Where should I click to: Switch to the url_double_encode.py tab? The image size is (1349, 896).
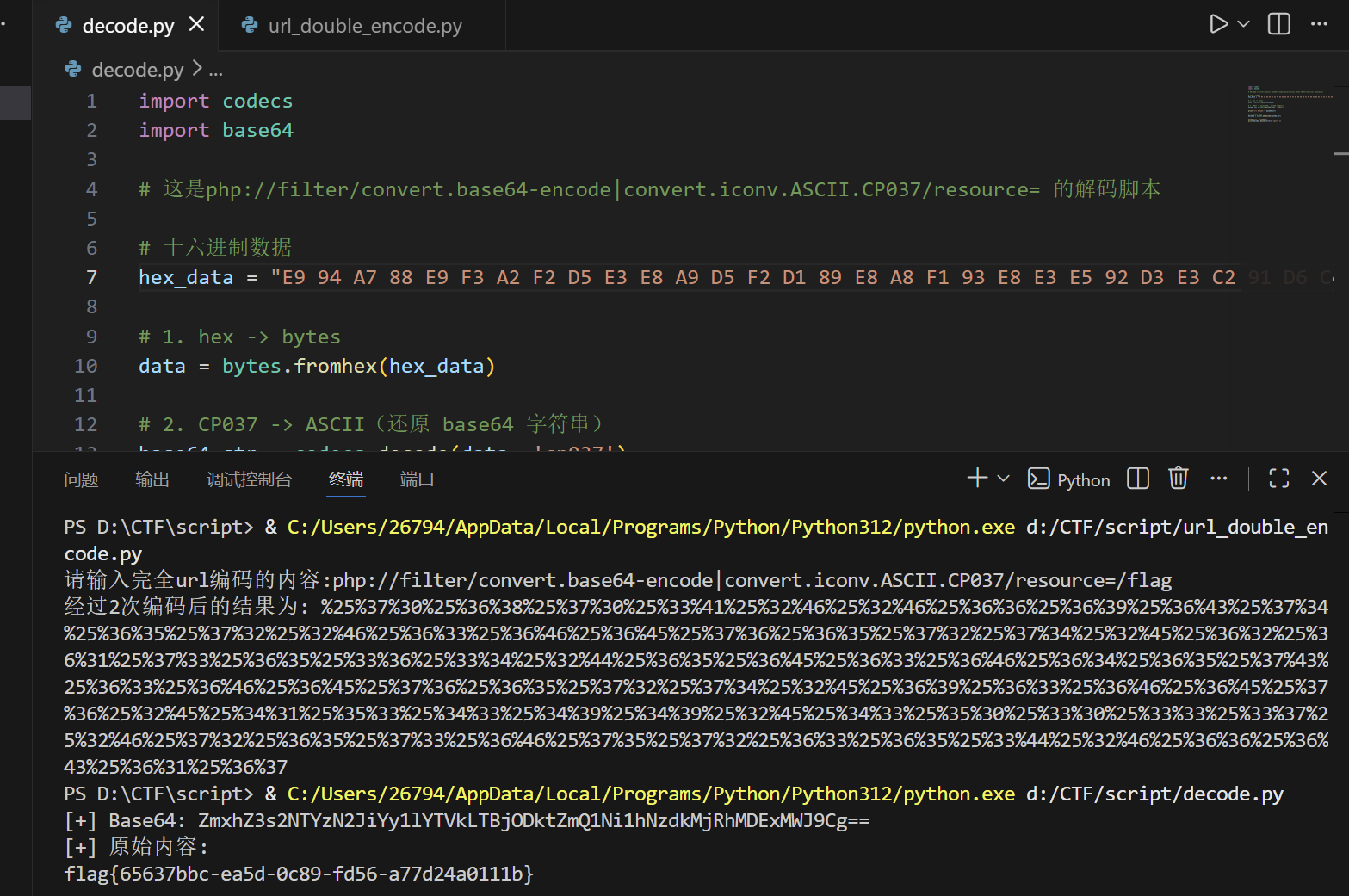coord(364,26)
